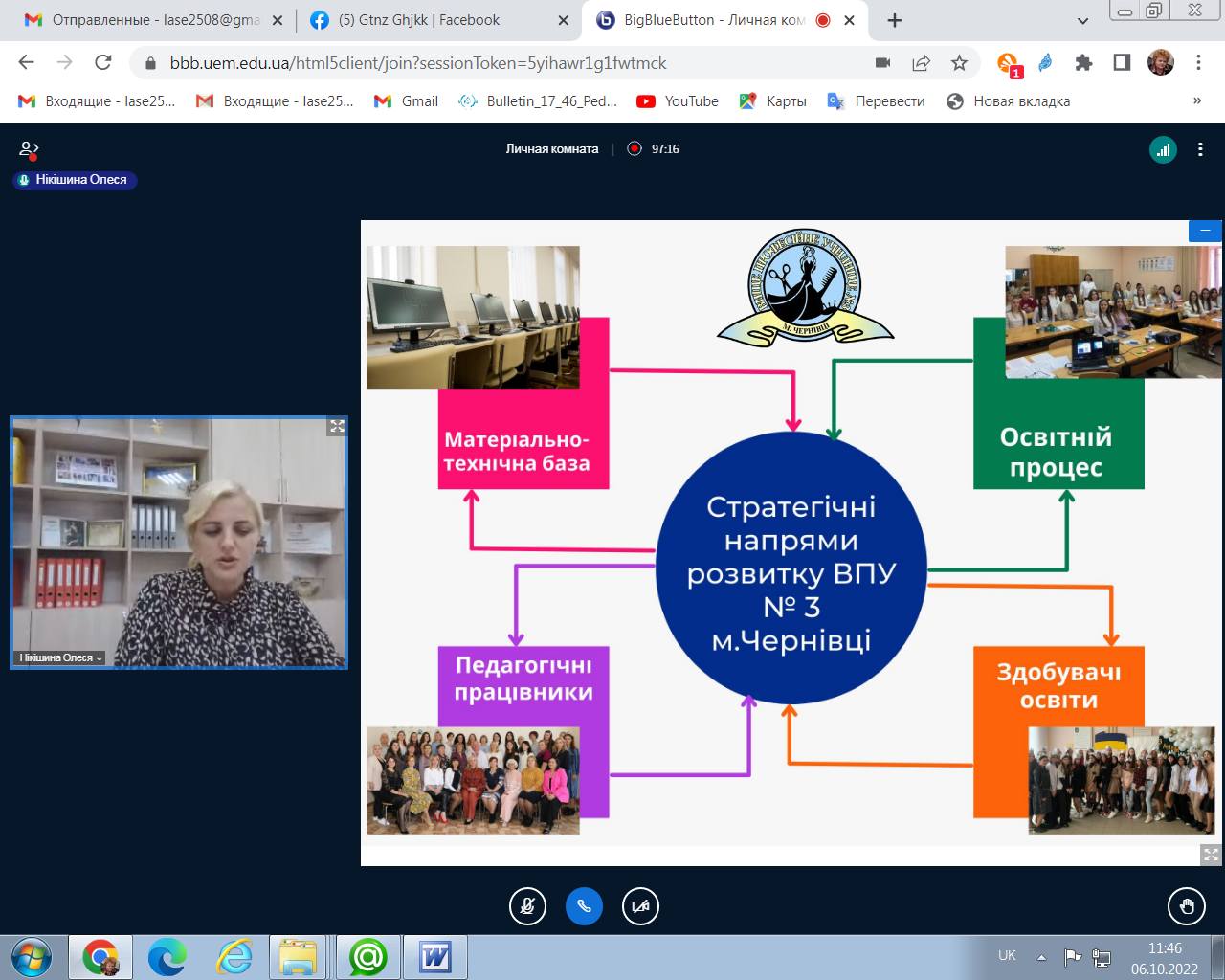Open the tab search dropdown arrow

click(x=1082, y=20)
